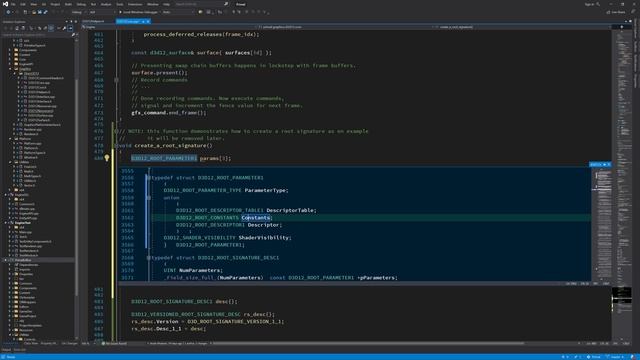Click gfx_command.end_frame() call

(x=169, y=113)
